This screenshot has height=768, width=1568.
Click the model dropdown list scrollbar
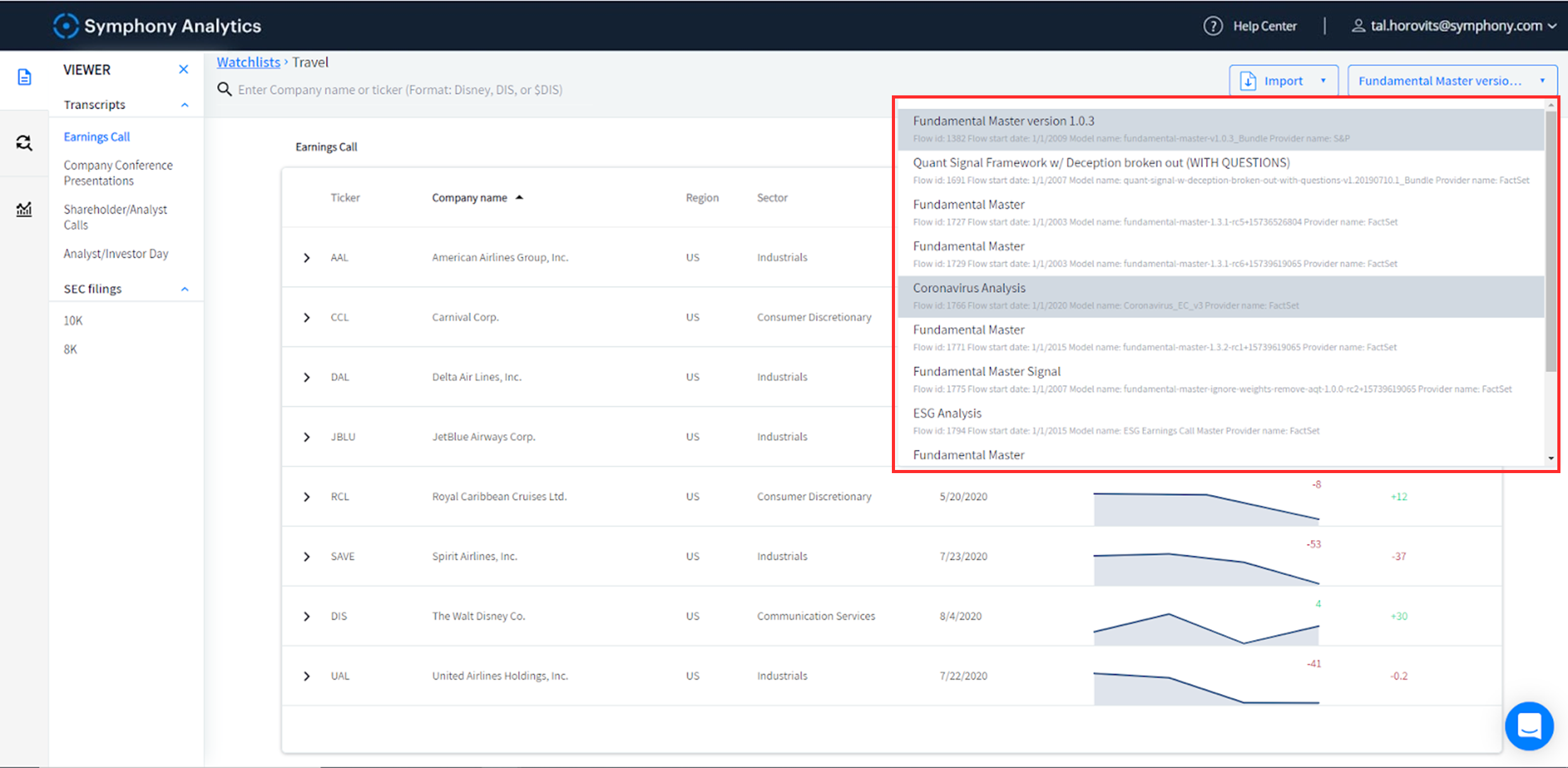1550,241
